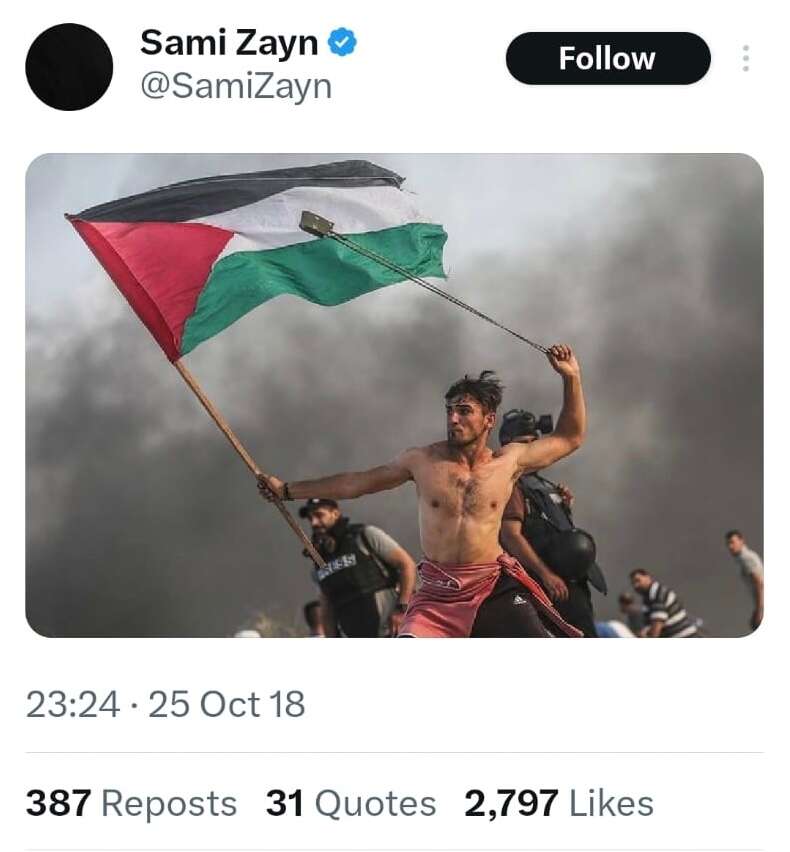Click the number 31 beside Quotes

click(x=284, y=804)
